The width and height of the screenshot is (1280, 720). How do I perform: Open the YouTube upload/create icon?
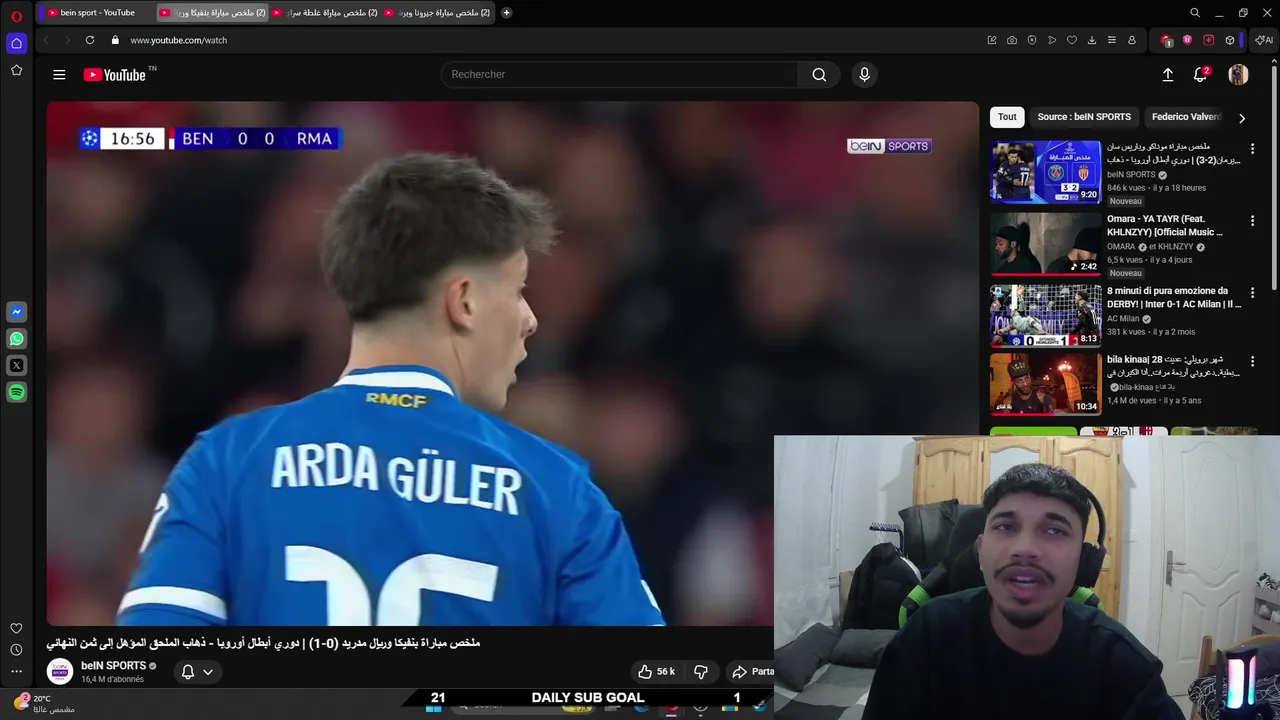coord(1167,75)
